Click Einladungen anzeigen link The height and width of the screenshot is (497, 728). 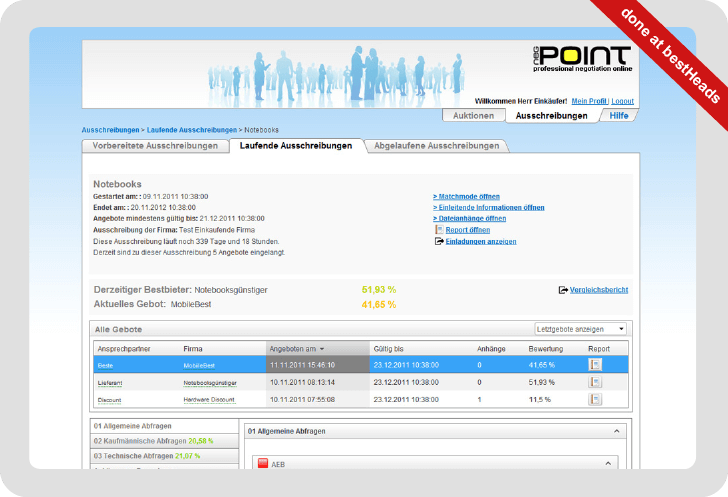pos(481,242)
